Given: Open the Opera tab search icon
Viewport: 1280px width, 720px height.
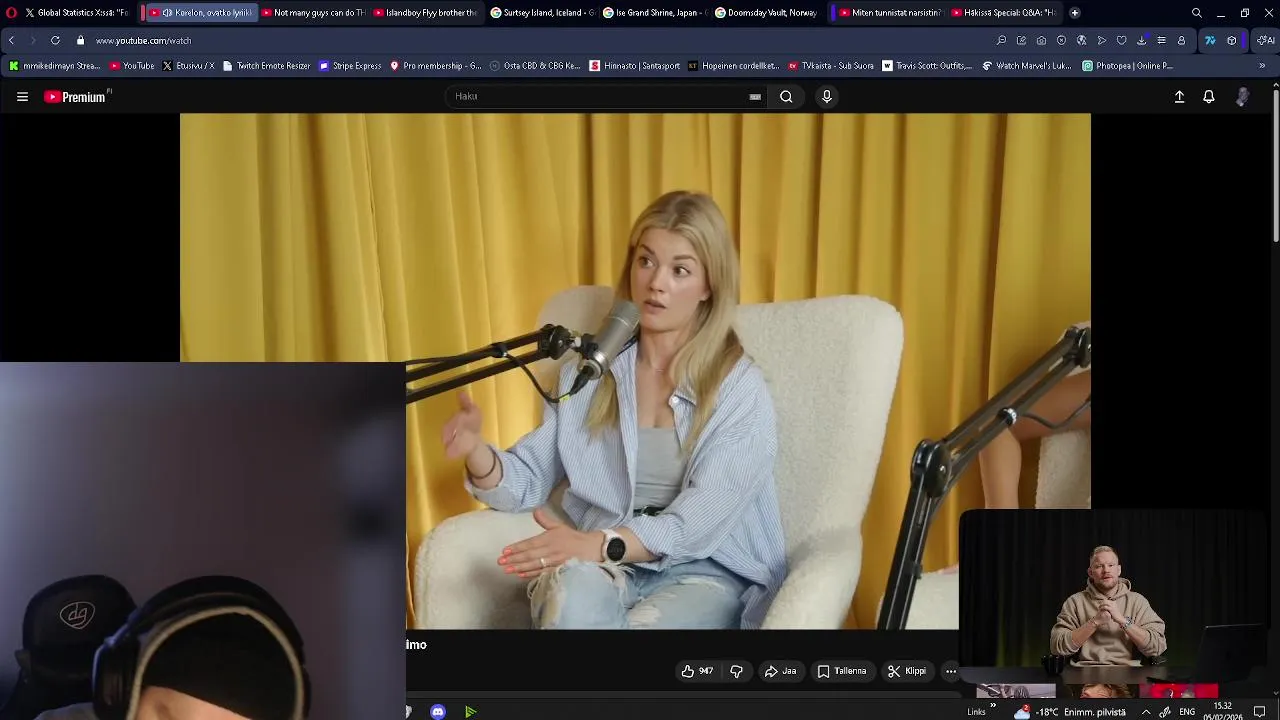Looking at the screenshot, I should [x=1197, y=13].
